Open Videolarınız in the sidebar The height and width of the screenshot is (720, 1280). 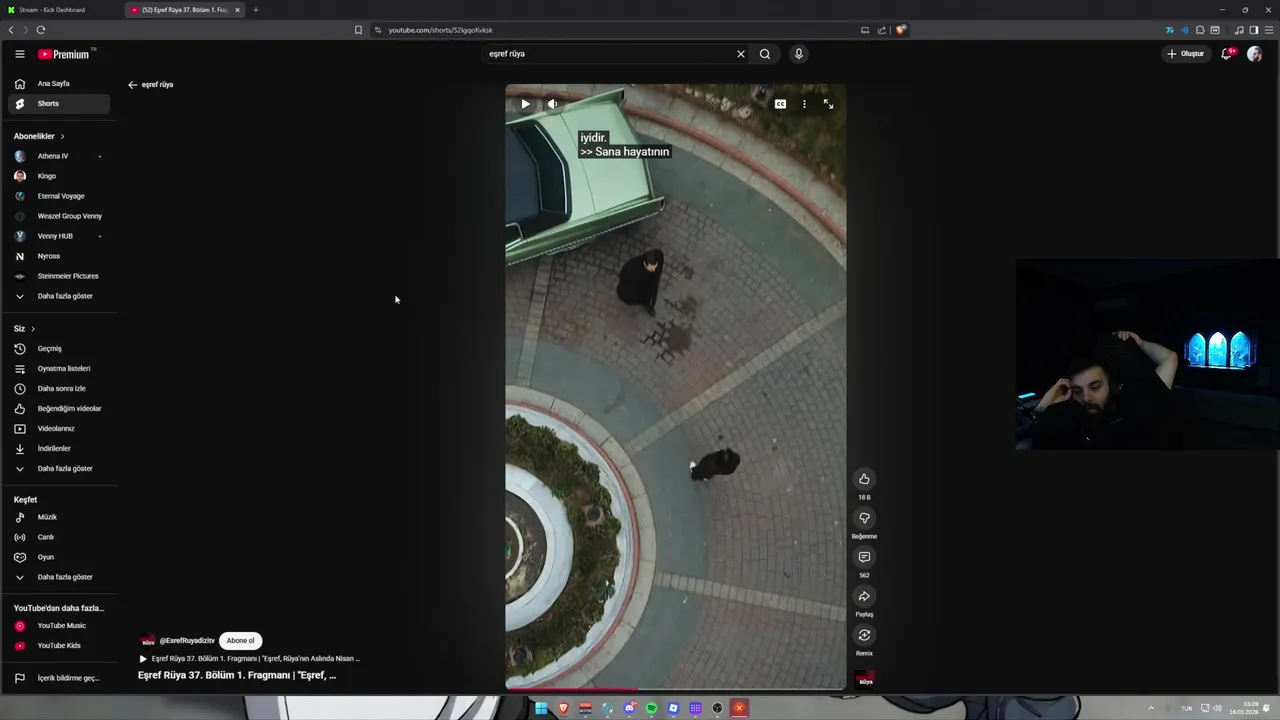[x=60, y=429]
